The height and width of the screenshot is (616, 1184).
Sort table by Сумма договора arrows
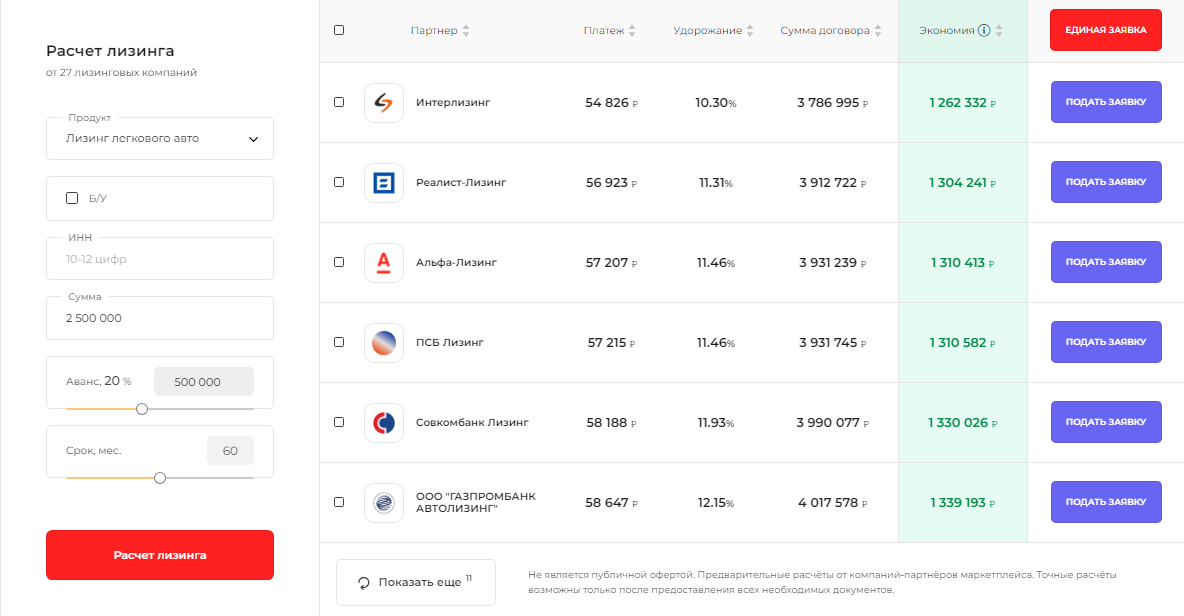877,30
